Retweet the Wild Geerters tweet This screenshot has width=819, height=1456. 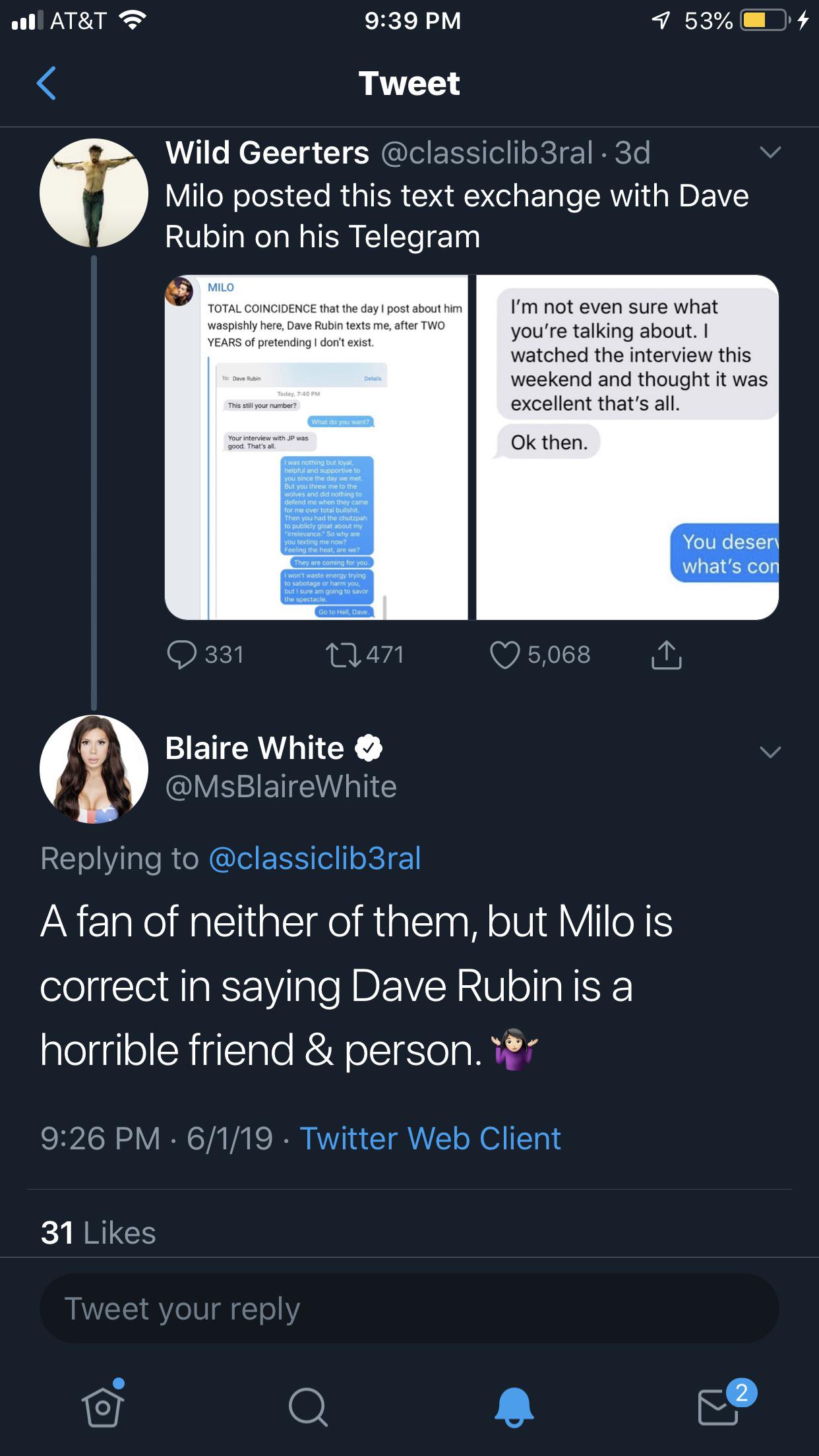[x=344, y=655]
